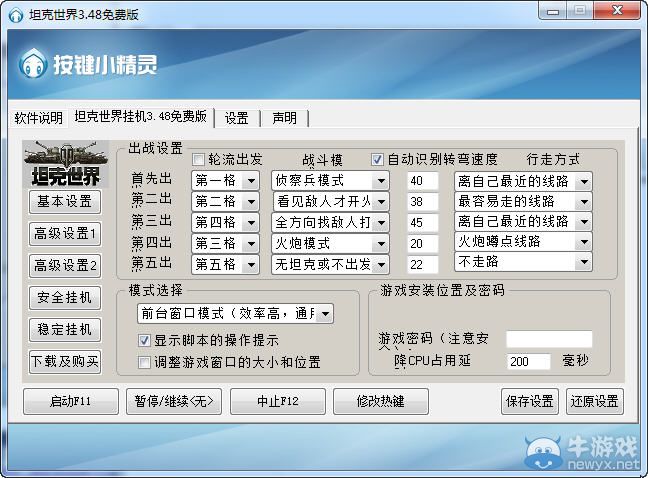Open the 第四格 slot dropdown
648x478 pixels.
click(226, 223)
